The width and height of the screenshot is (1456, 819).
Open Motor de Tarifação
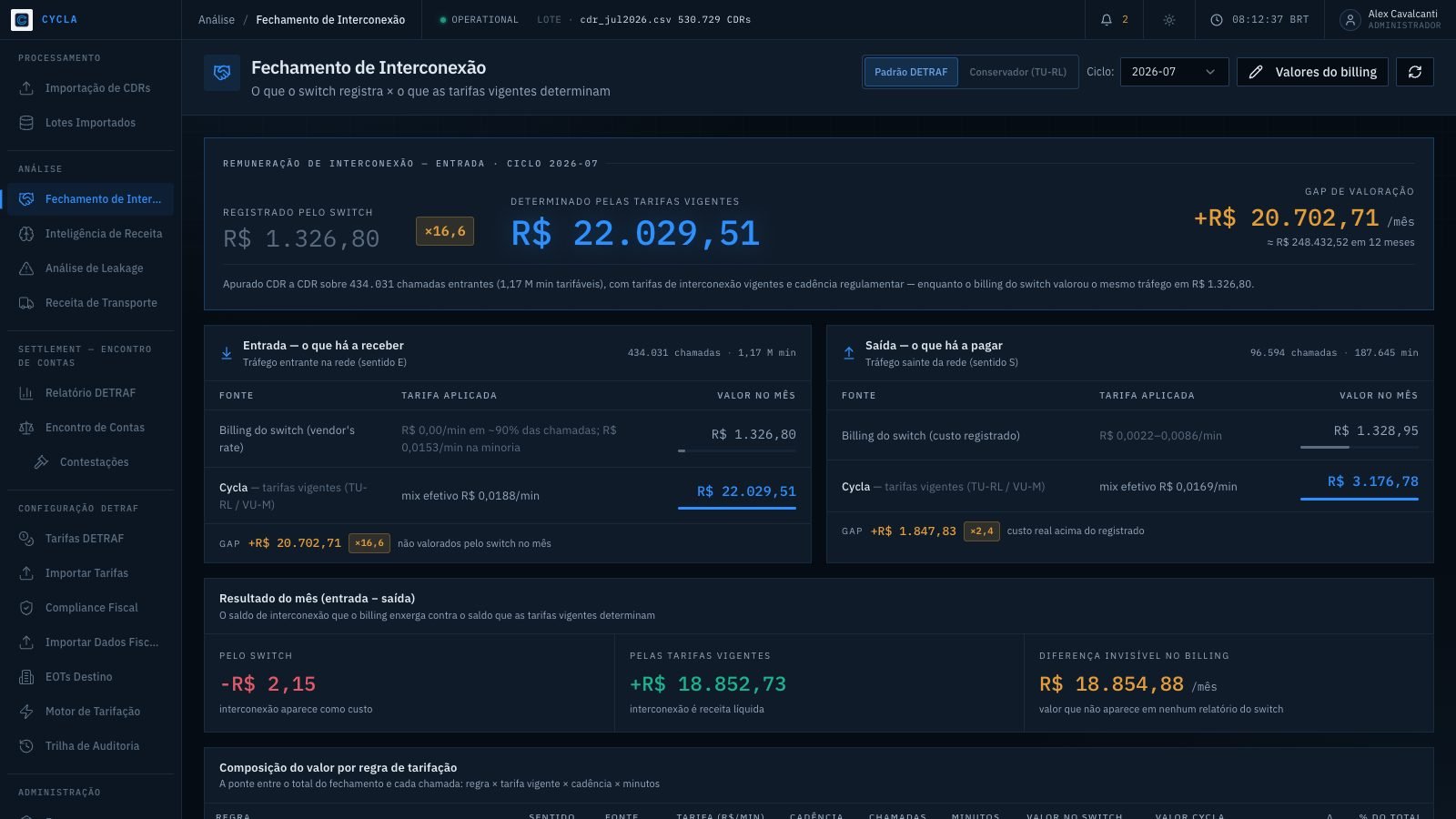(x=90, y=712)
